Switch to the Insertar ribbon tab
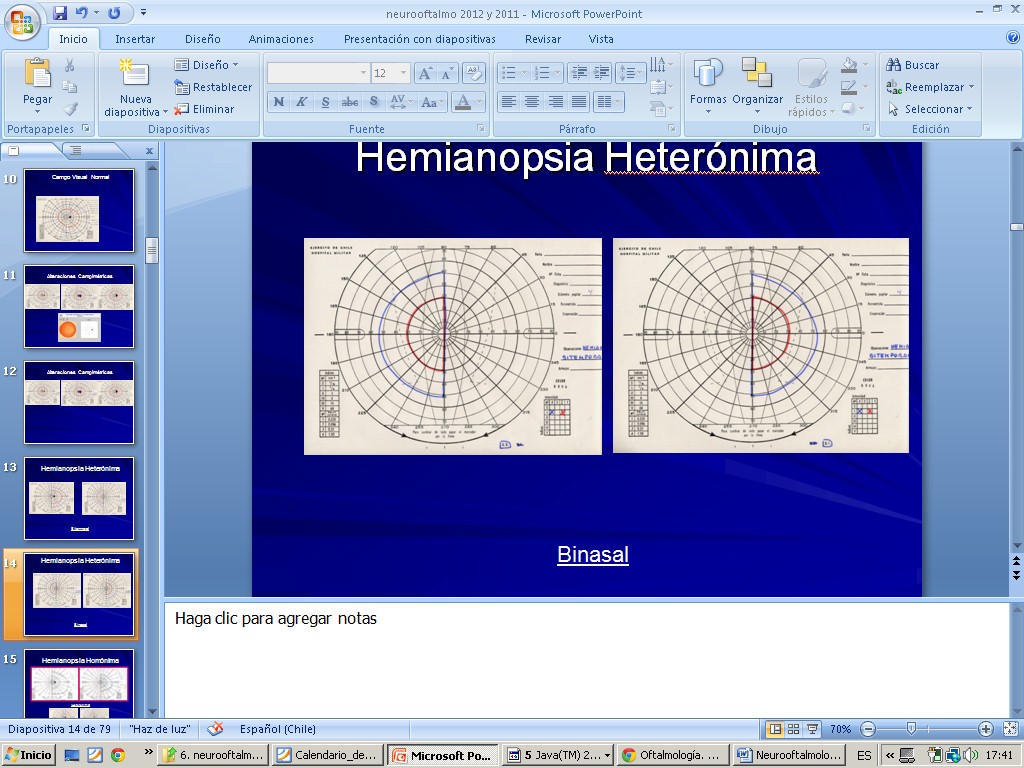 (x=135, y=39)
